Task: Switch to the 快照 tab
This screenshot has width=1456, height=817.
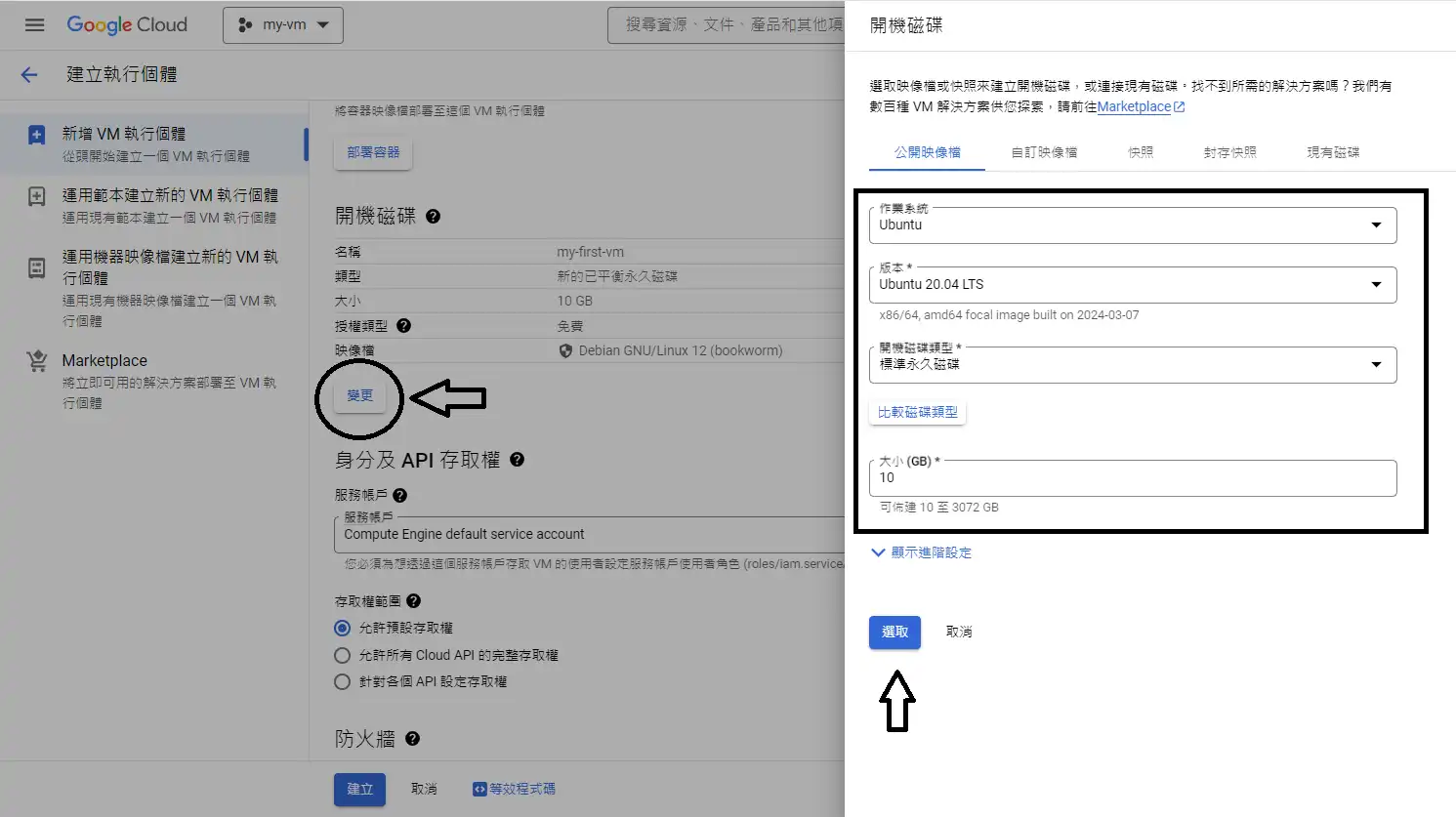Action: 1140,152
